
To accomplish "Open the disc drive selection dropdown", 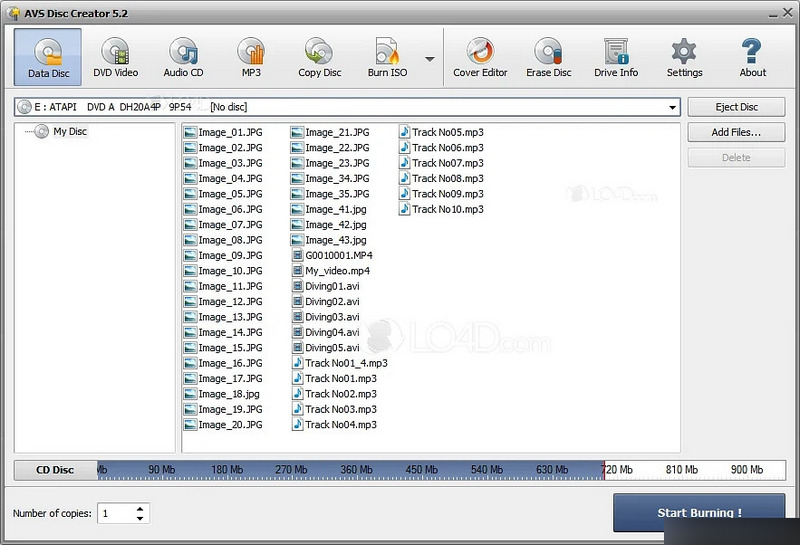I will point(672,107).
